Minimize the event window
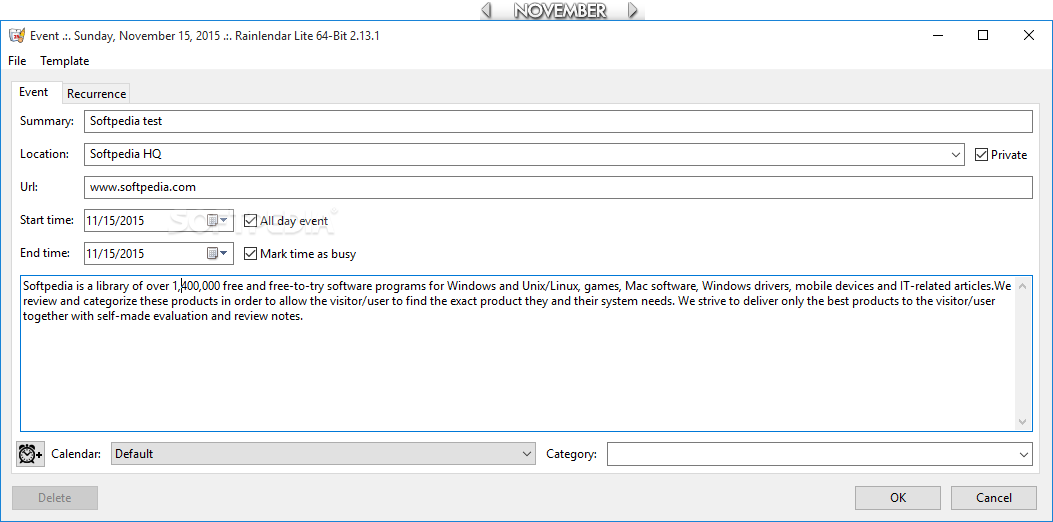The width and height of the screenshot is (1053, 522). 937,36
